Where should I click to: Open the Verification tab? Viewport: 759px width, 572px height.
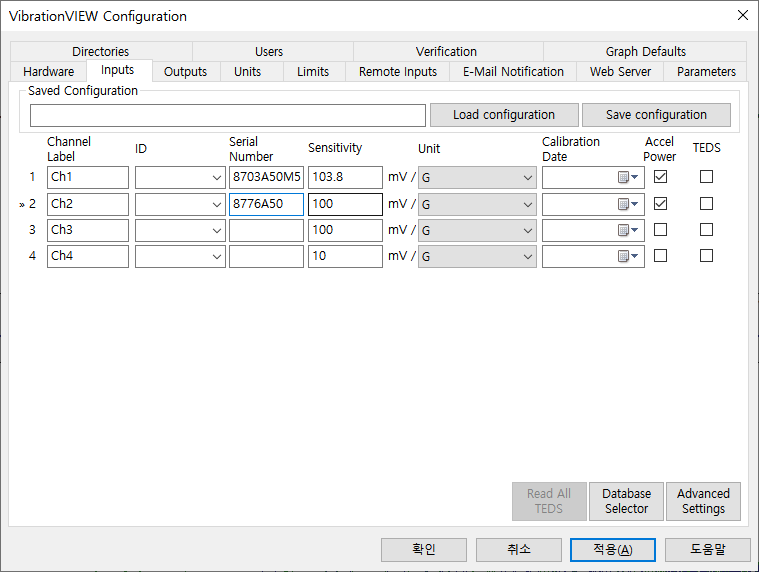[x=446, y=51]
